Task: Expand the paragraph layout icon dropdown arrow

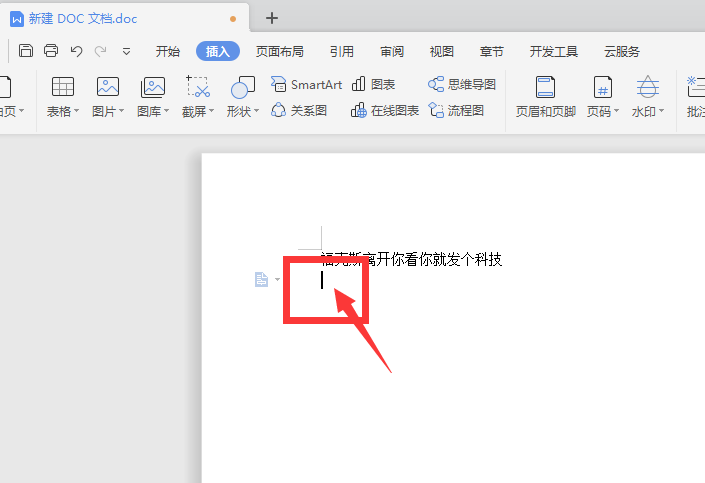Action: (277, 279)
